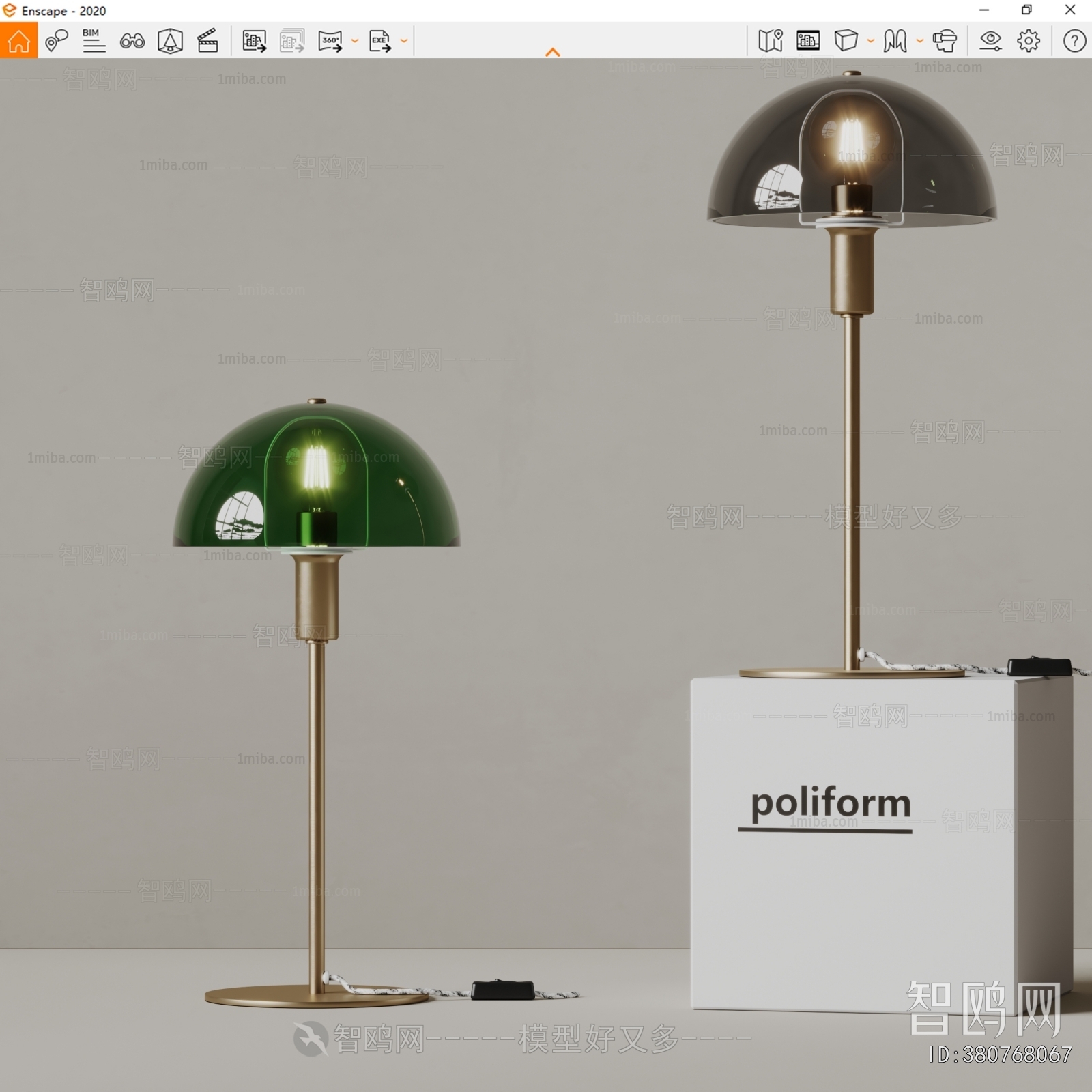
Task: Open the BIM information panel
Action: (94, 41)
